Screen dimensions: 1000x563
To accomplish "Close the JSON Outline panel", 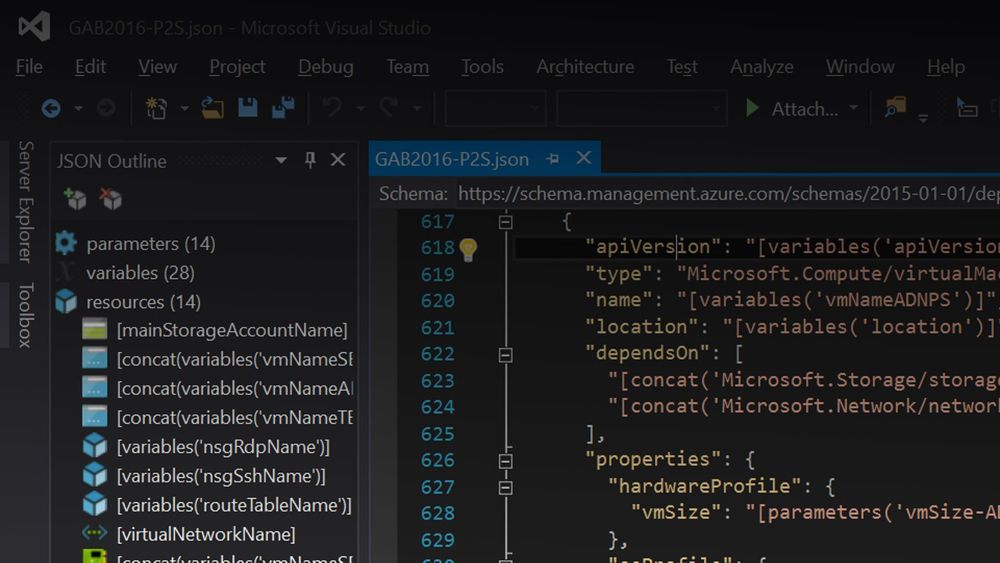I will coord(338,159).
